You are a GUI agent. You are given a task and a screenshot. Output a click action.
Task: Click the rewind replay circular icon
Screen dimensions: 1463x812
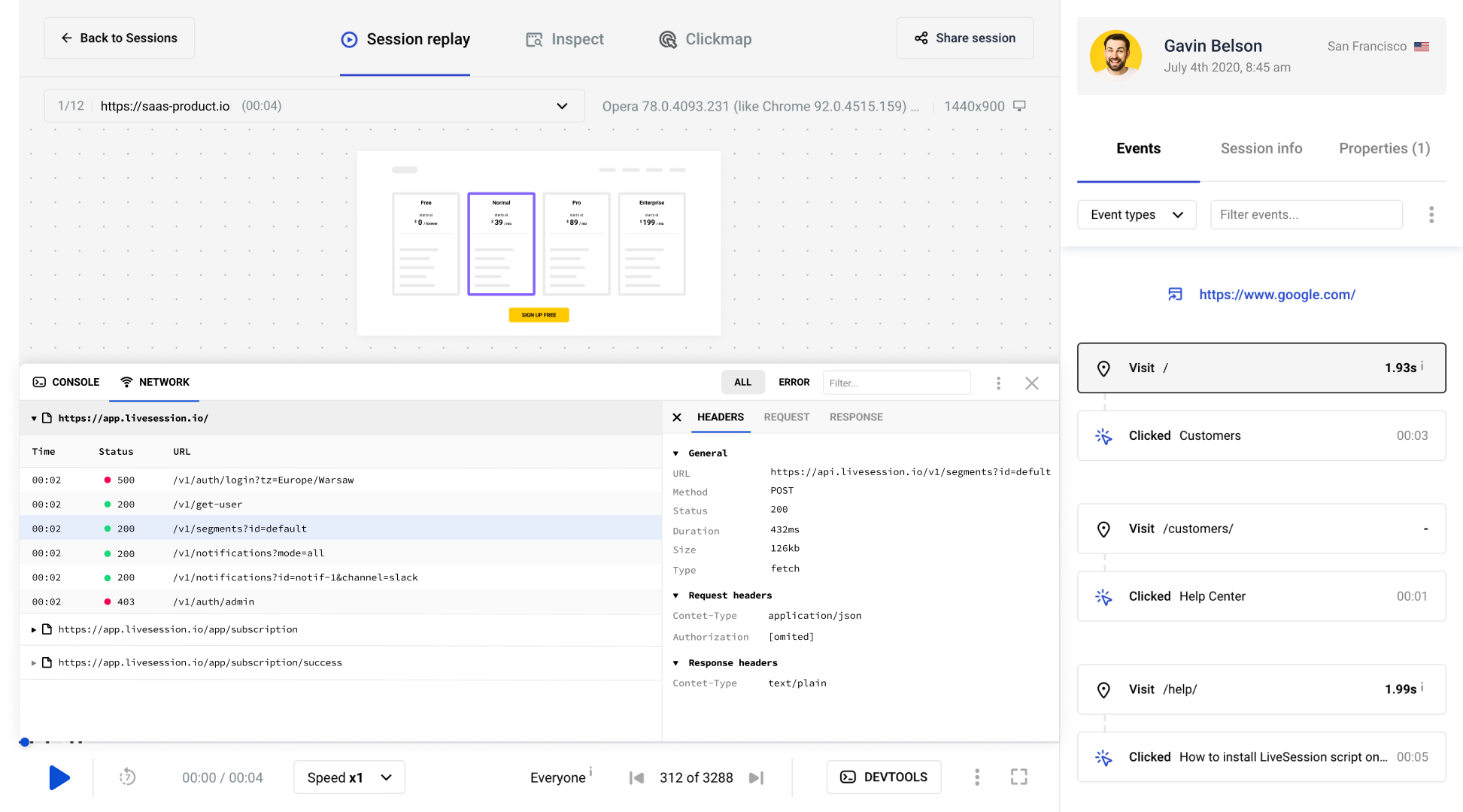(127, 777)
